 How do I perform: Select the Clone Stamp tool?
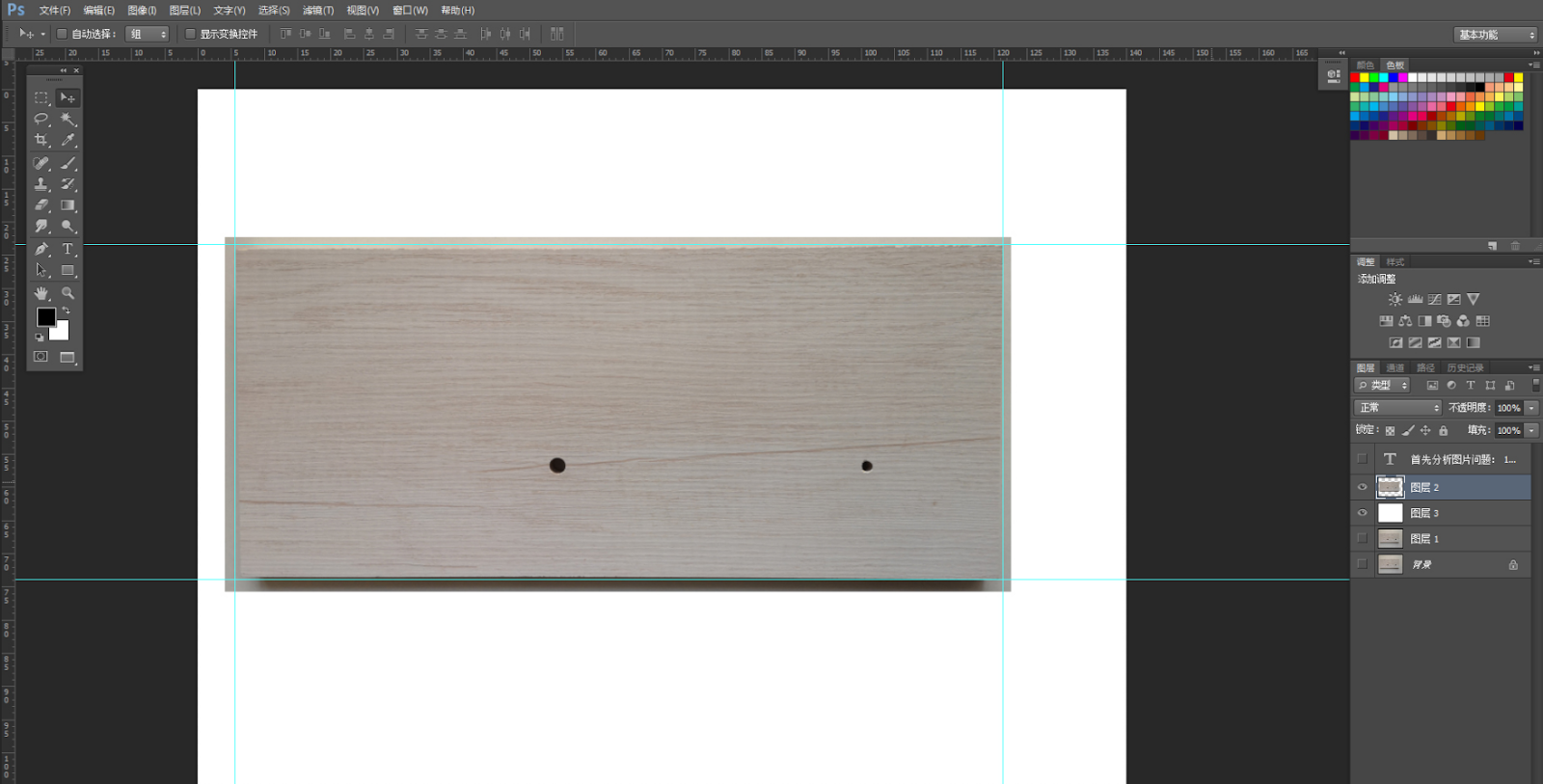point(41,184)
